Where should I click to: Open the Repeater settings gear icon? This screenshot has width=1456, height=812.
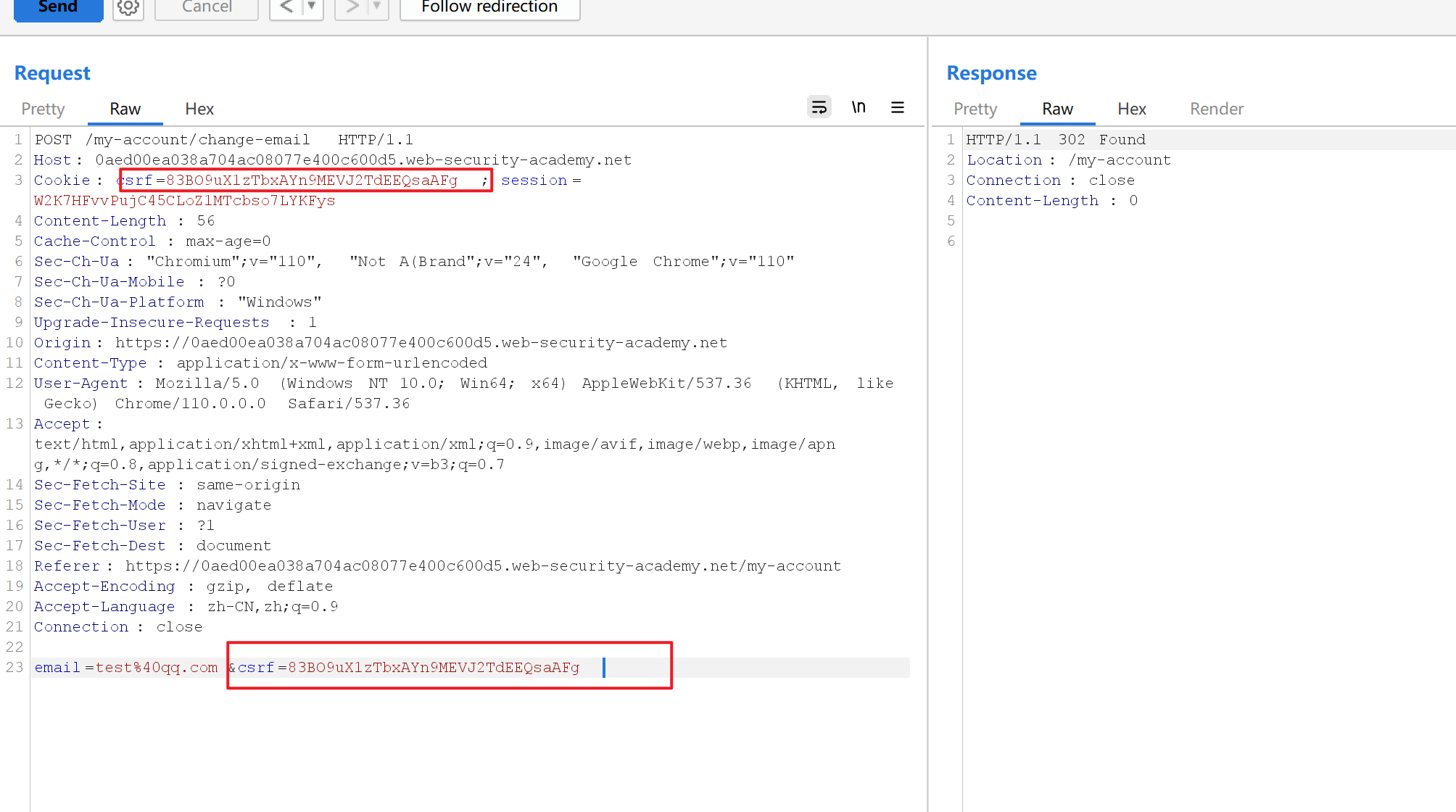tap(128, 7)
